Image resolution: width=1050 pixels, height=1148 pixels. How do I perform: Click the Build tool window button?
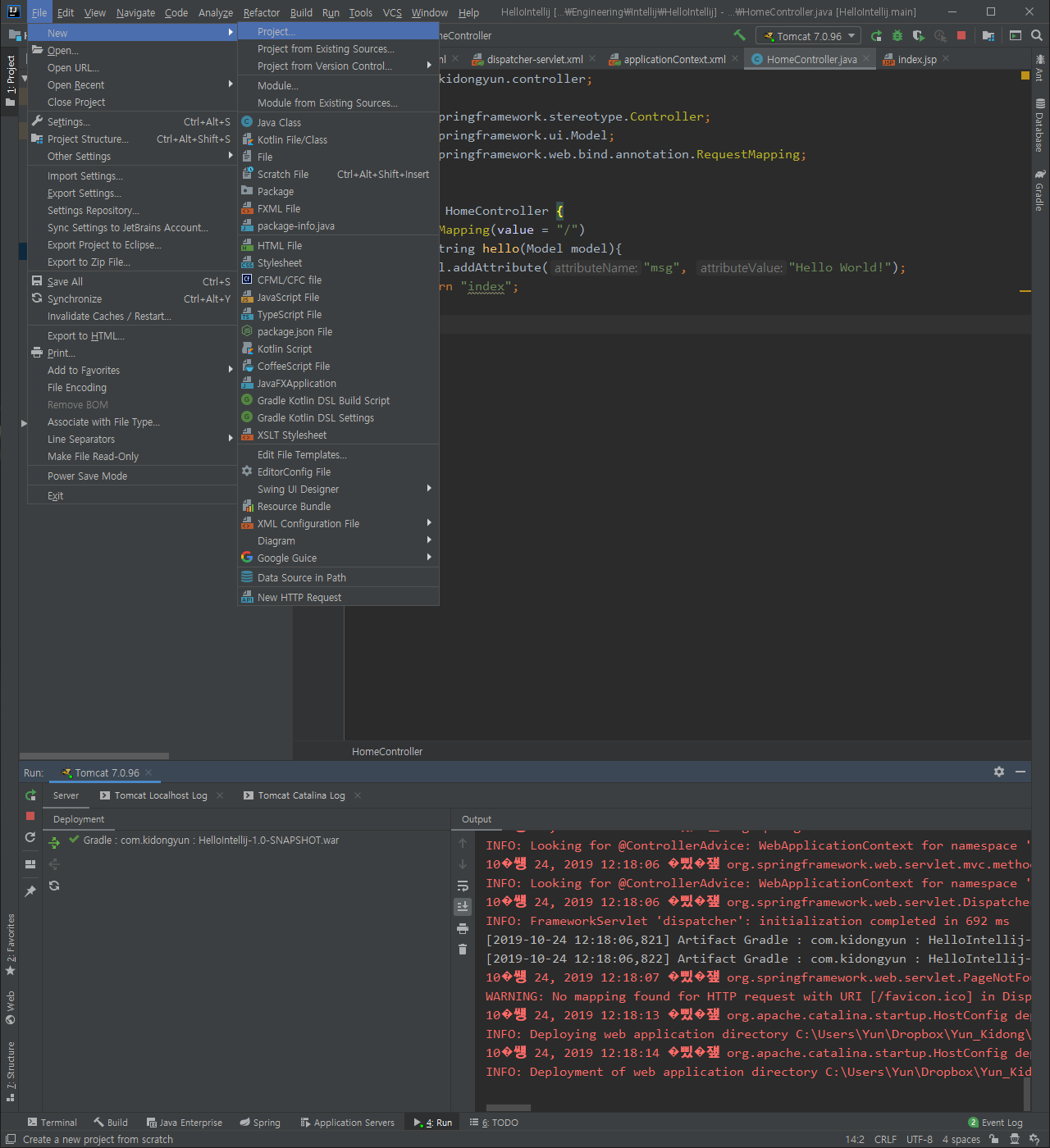[x=111, y=1123]
